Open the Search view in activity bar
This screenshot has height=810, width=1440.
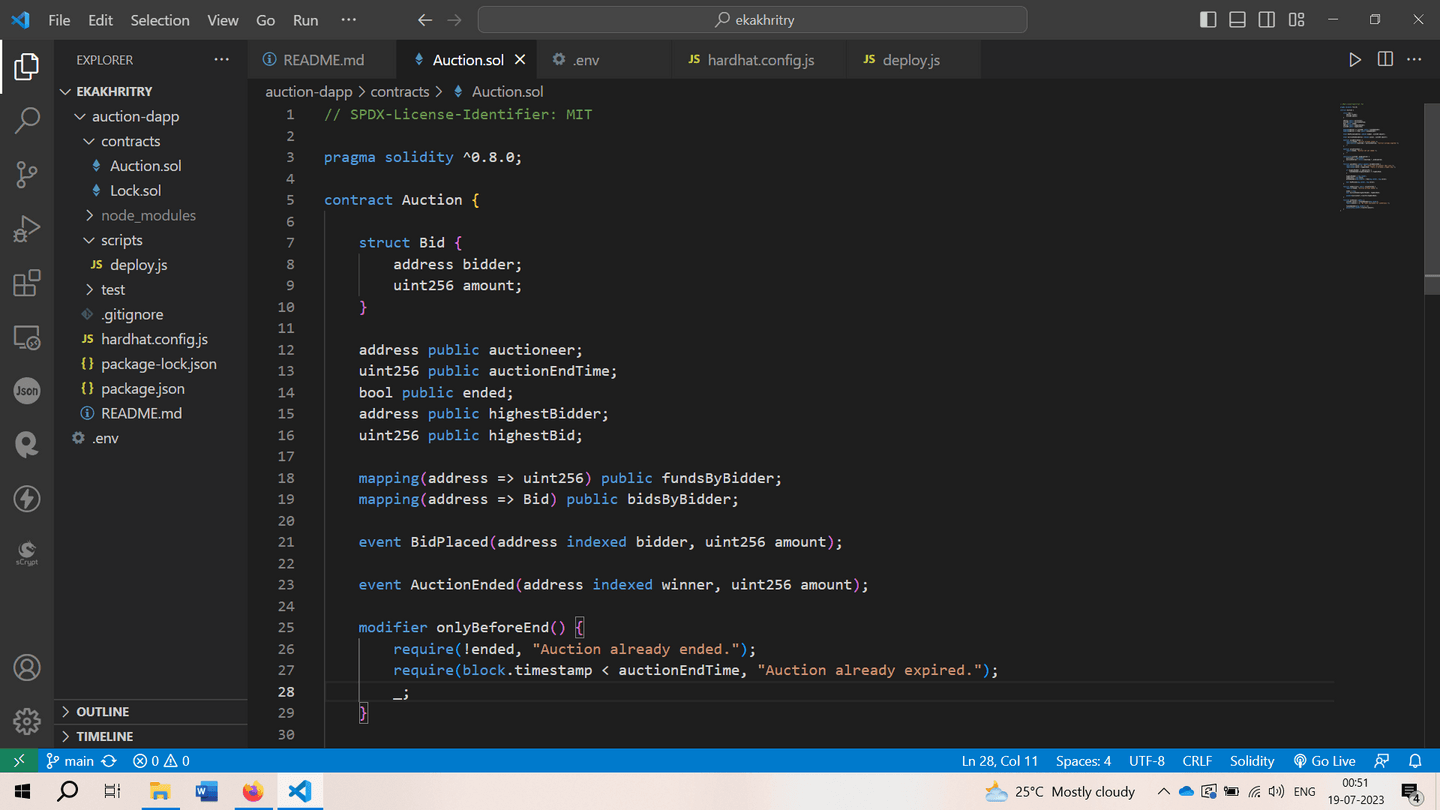click(x=27, y=121)
